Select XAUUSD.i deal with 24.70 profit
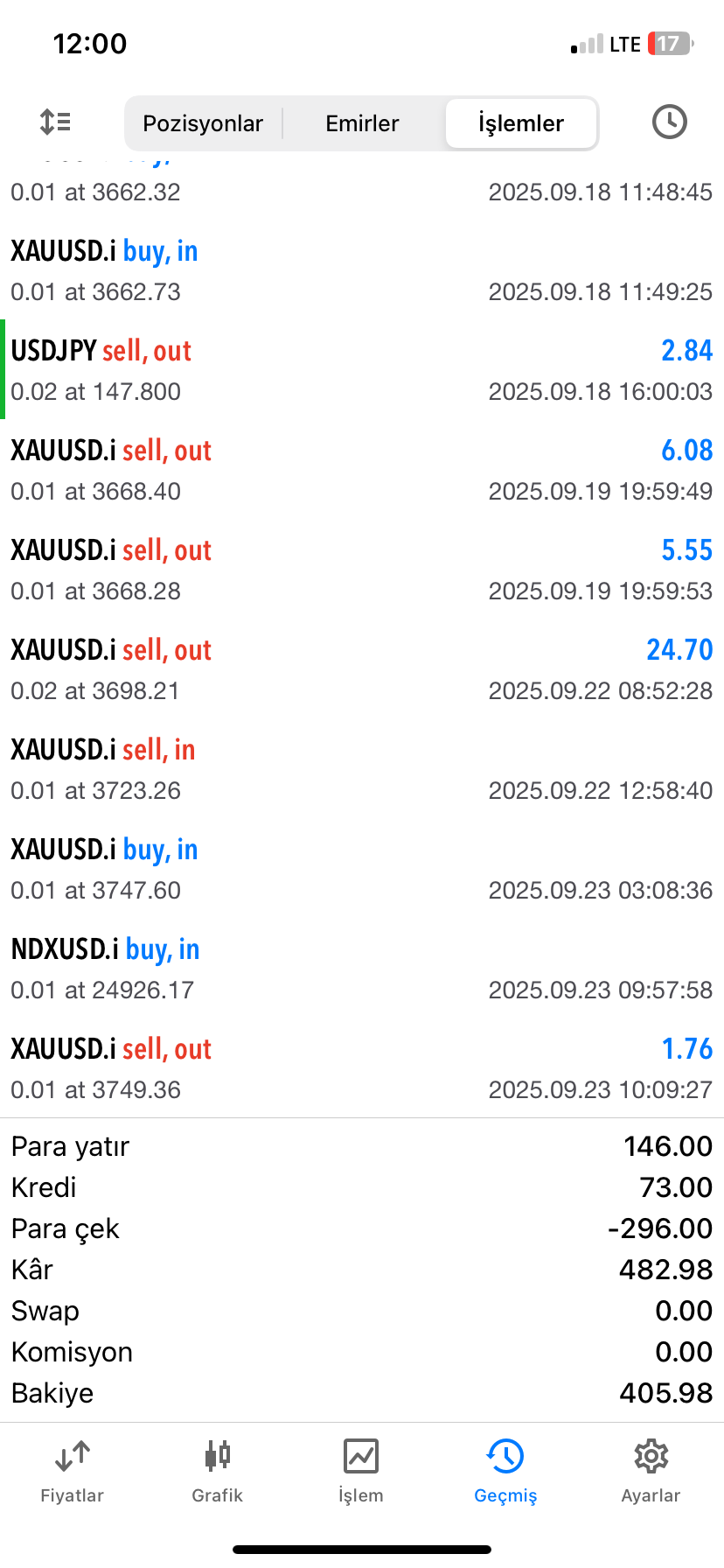The width and height of the screenshot is (724, 1568). click(362, 669)
